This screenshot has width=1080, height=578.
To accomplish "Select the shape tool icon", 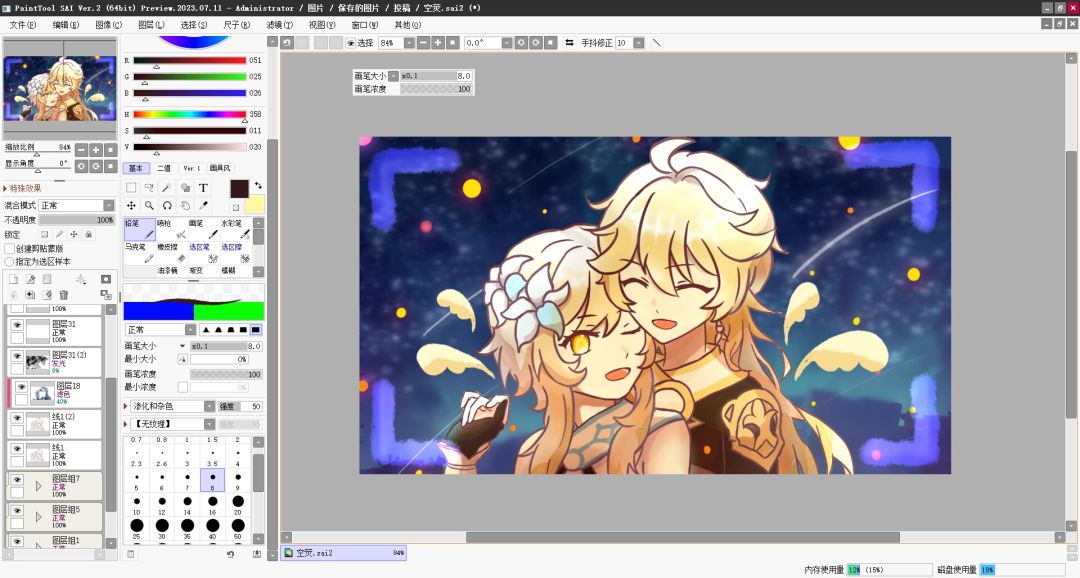I will [x=185, y=187].
